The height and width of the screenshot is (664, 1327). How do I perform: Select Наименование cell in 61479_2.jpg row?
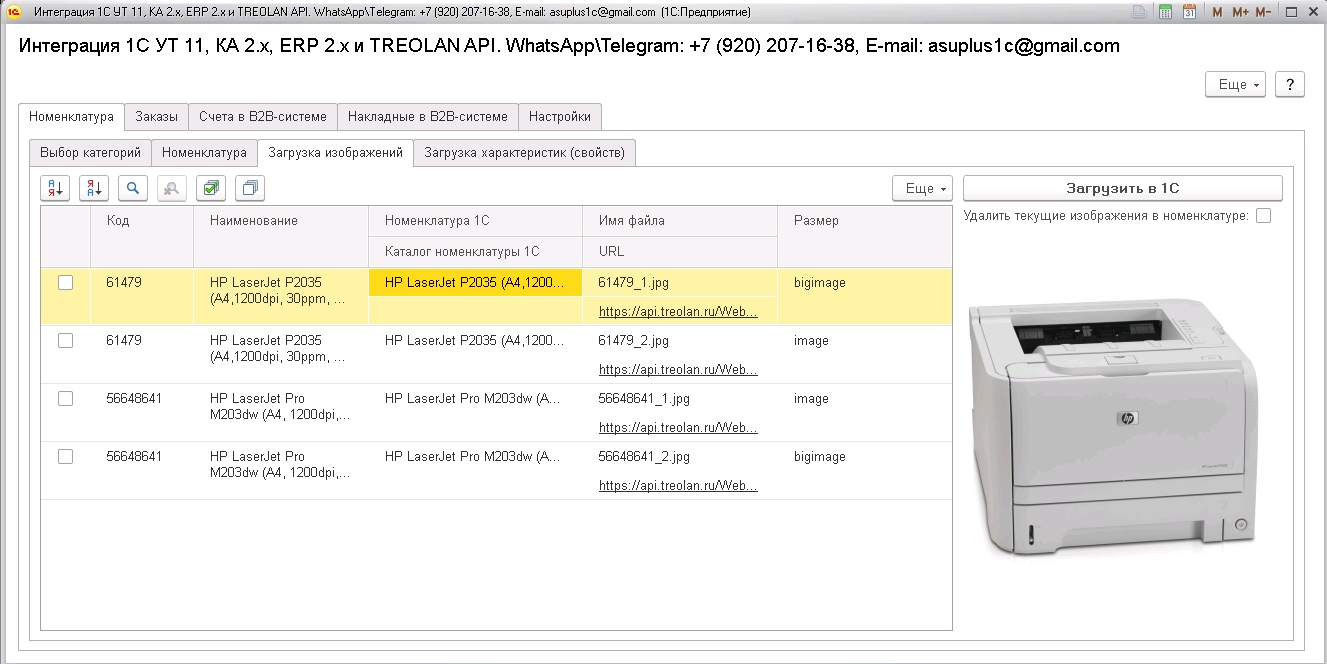[281, 355]
